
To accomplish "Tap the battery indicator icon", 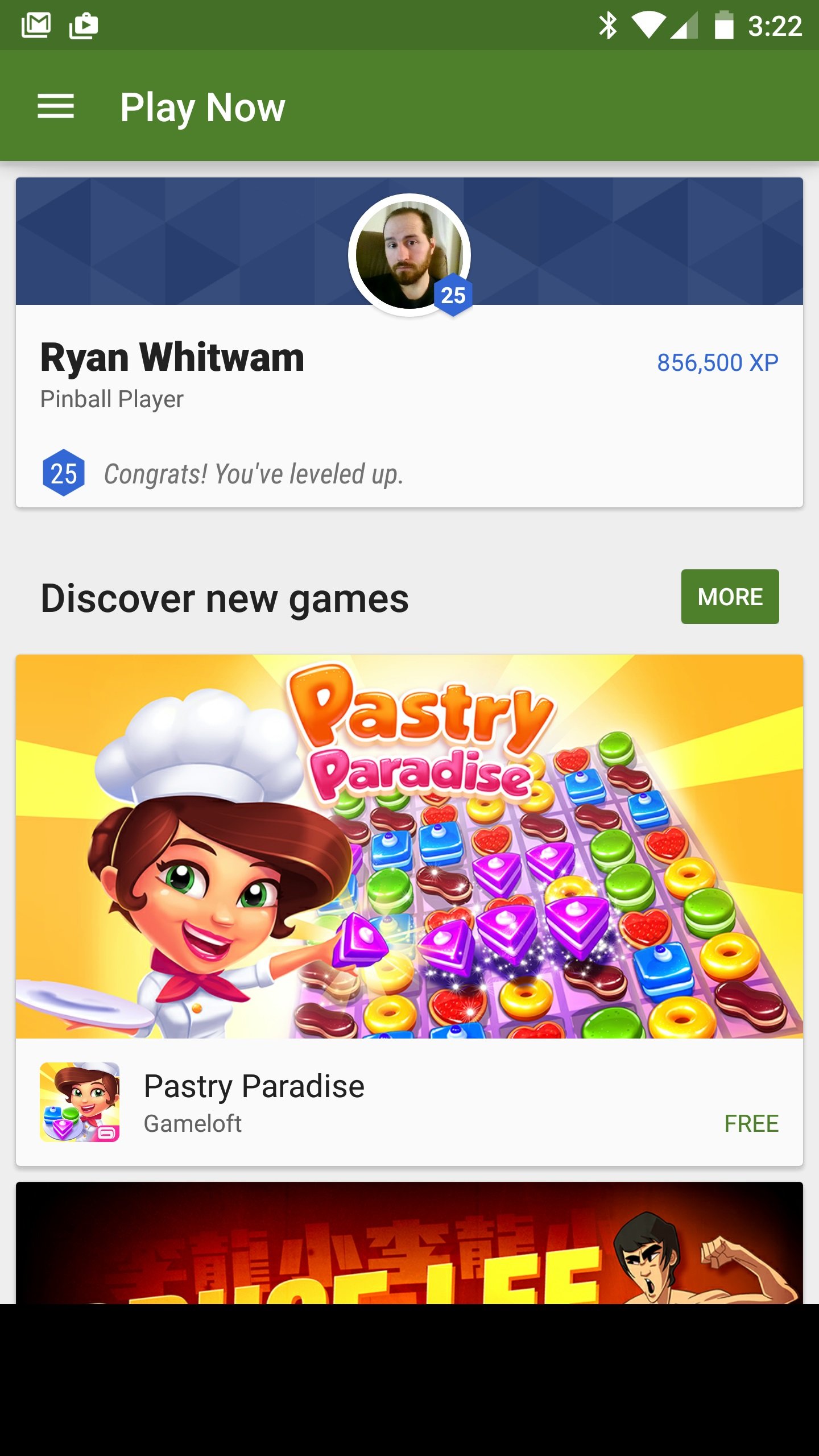I will tap(723, 25).
